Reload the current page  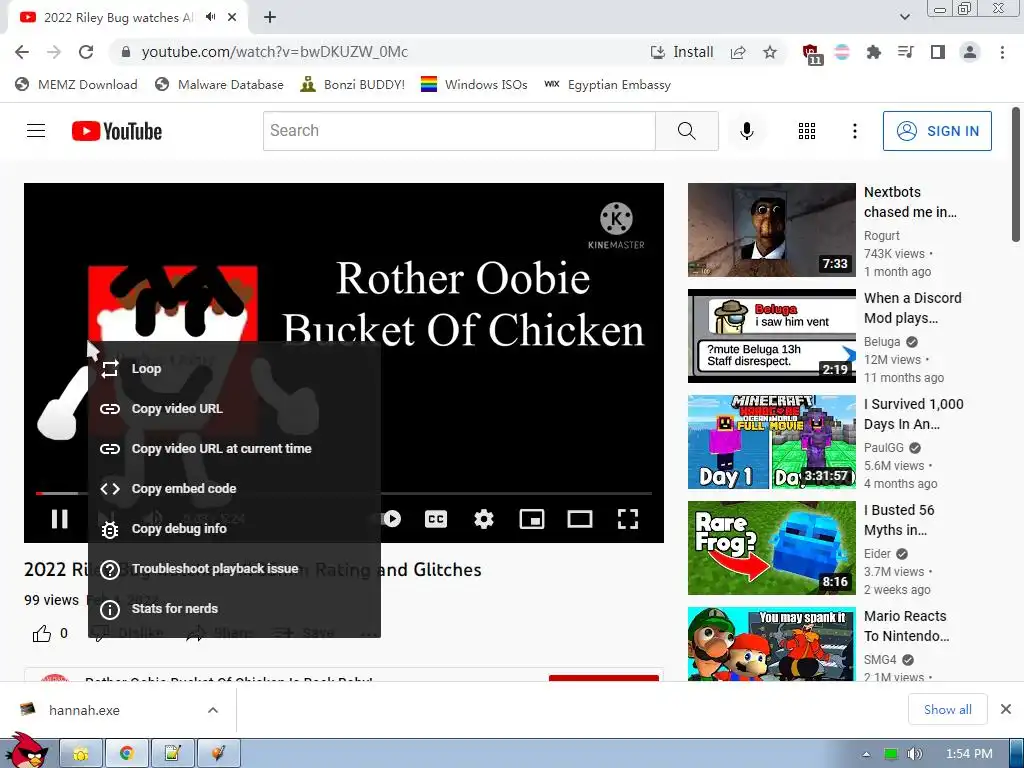coord(86,52)
